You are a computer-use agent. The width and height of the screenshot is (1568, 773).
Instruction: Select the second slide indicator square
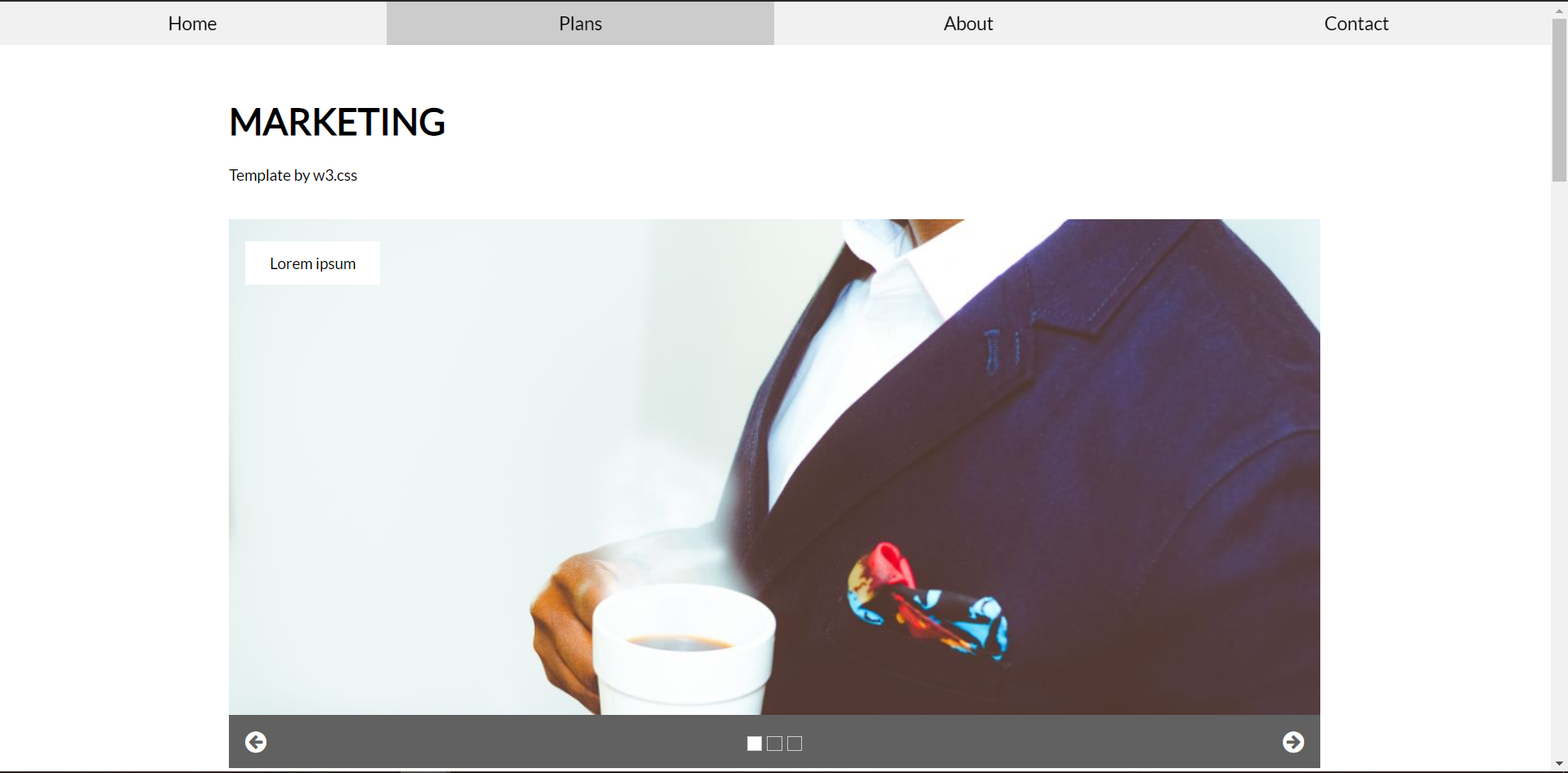tap(775, 744)
